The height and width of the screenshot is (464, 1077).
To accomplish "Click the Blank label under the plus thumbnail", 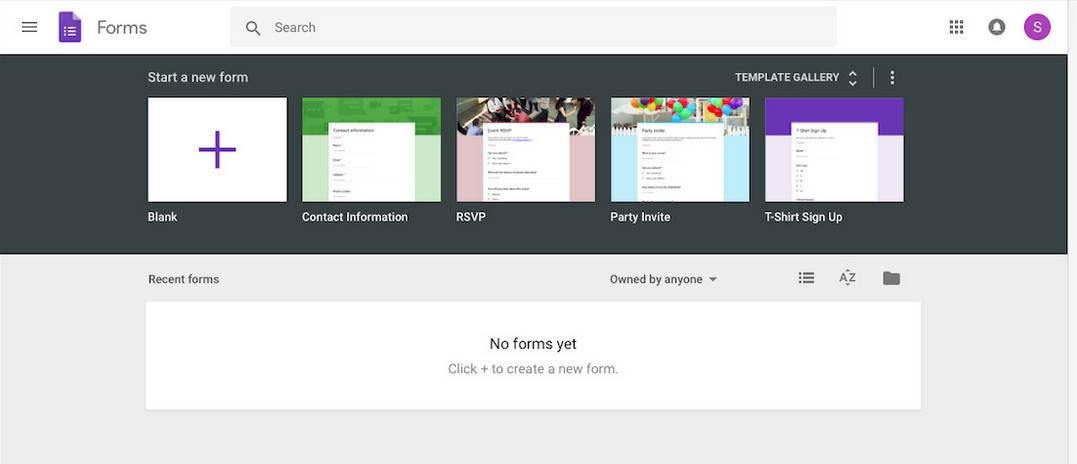I will pyautogui.click(x=163, y=217).
